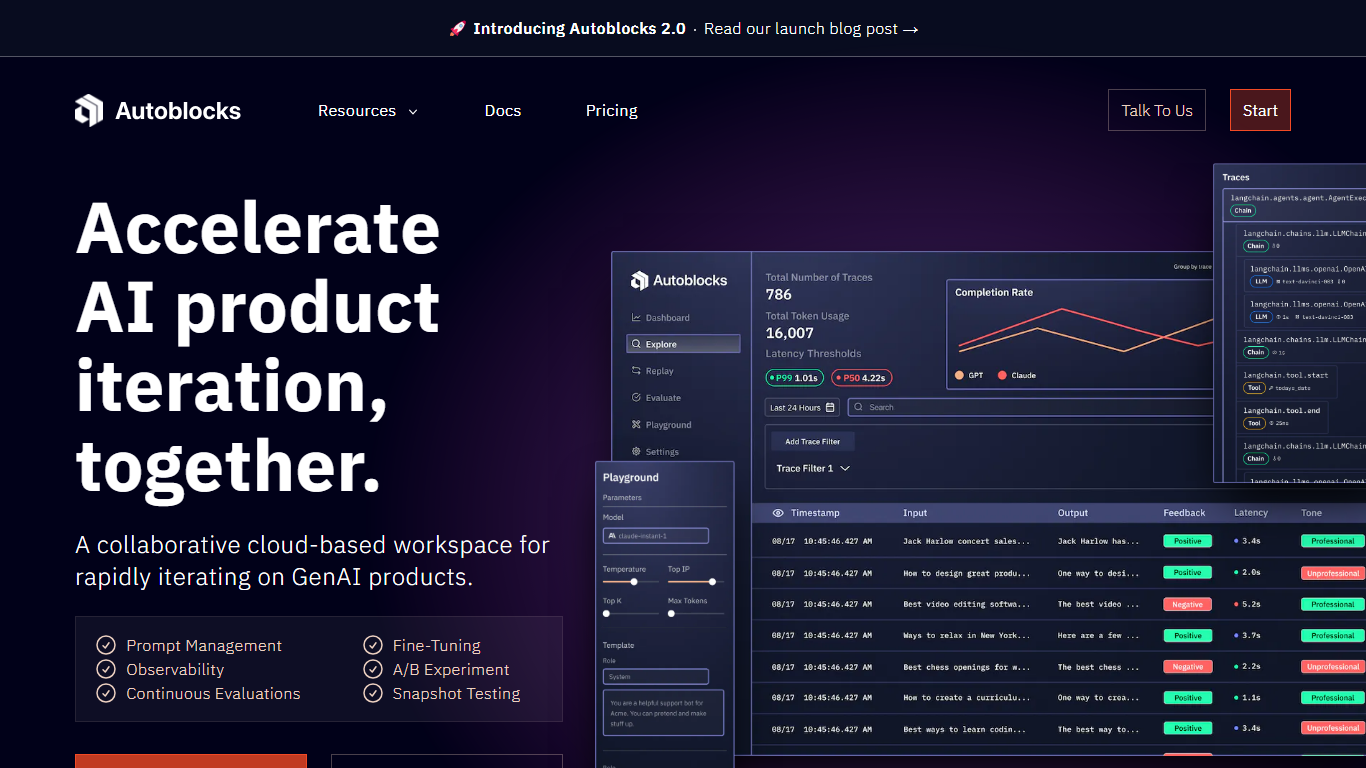Click the Settings gear icon in sidebar

(x=636, y=452)
